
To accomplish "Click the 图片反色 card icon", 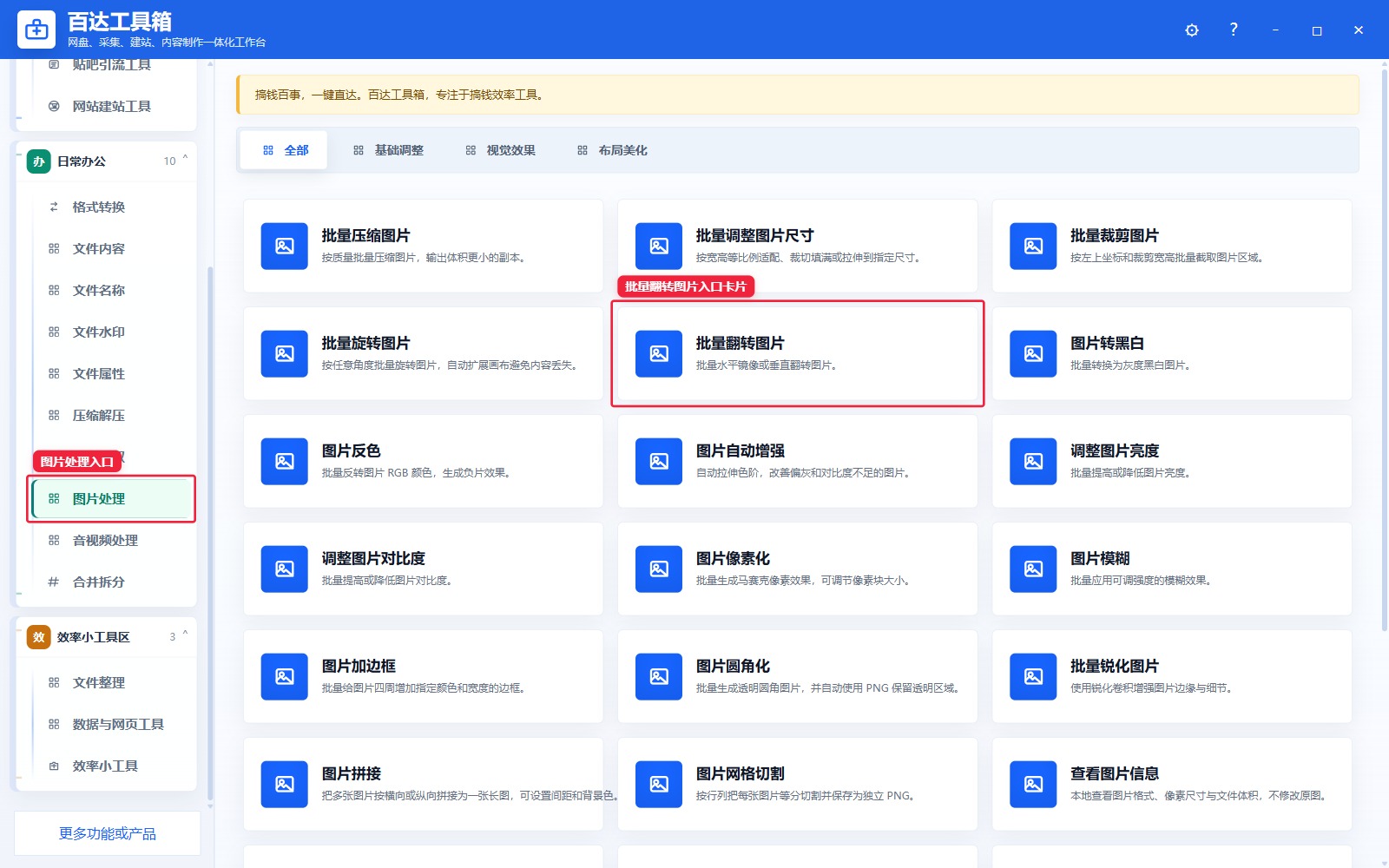I will [x=284, y=462].
